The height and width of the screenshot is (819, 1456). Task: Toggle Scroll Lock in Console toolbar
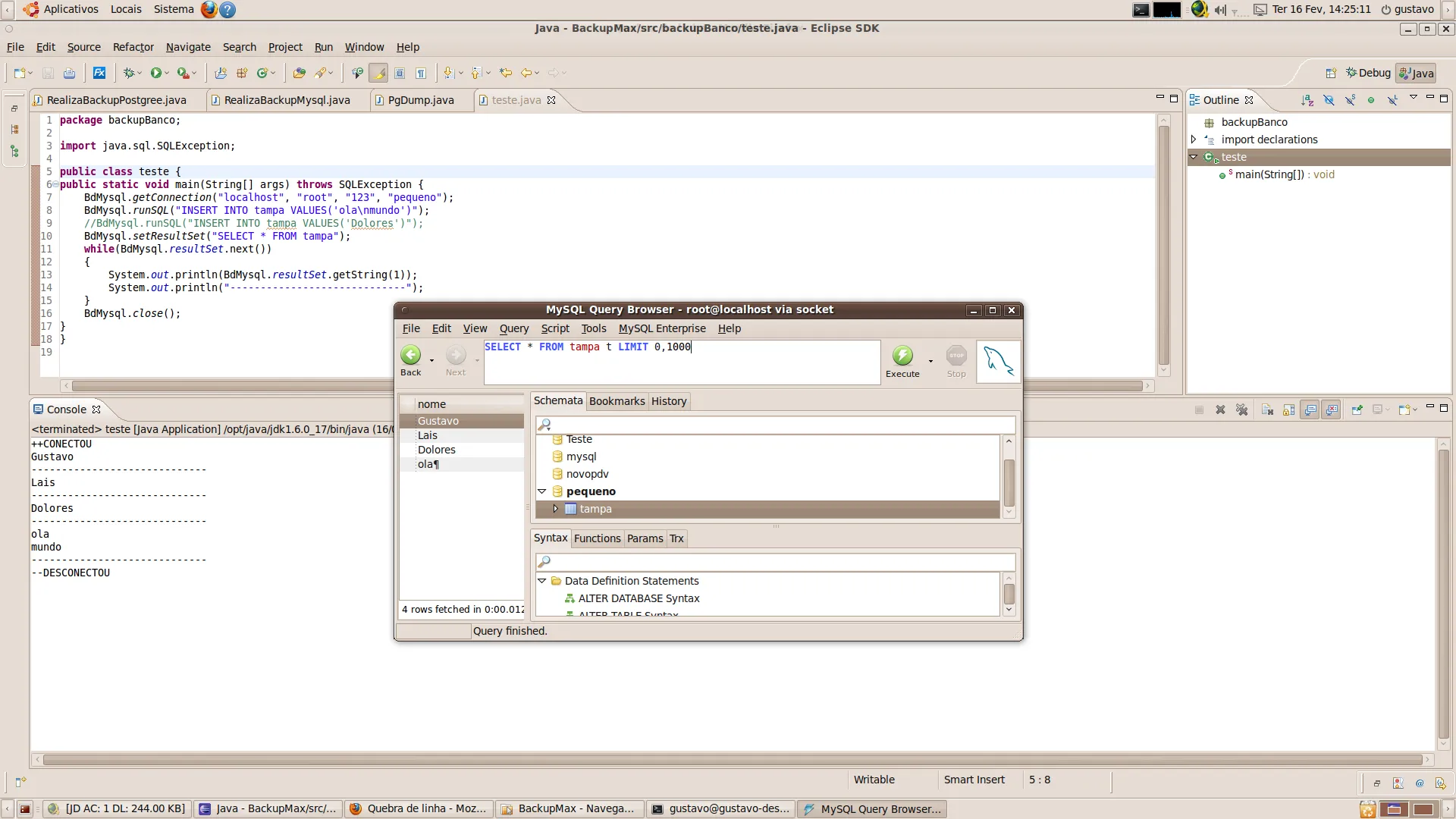1288,409
